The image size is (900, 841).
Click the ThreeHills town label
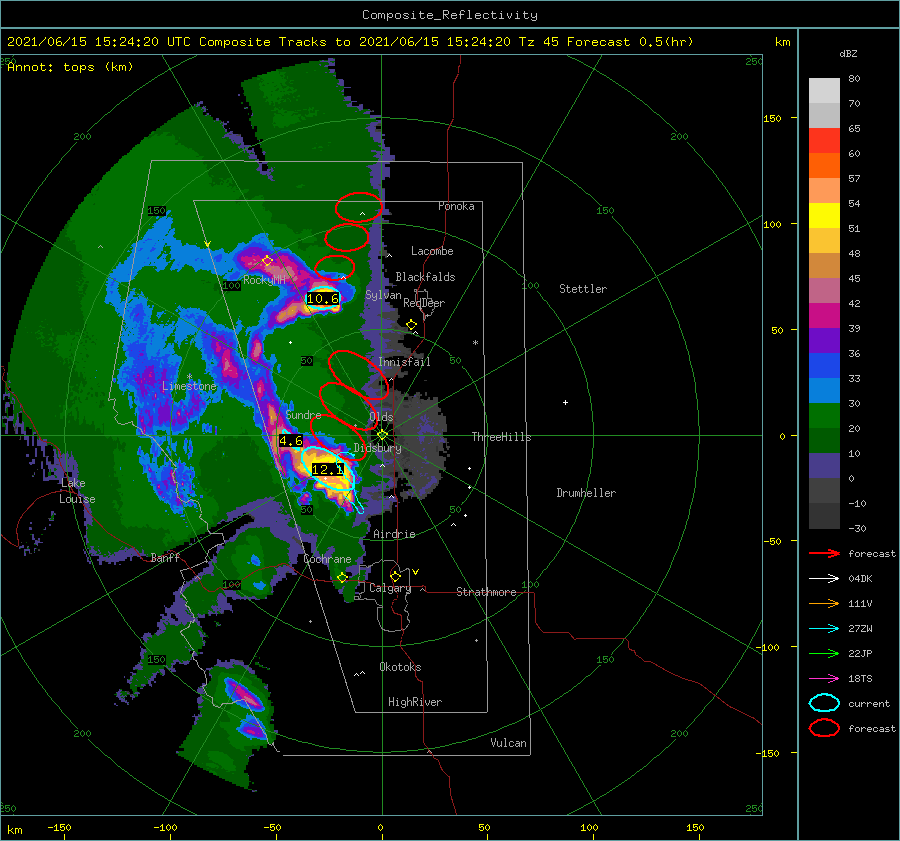(502, 437)
